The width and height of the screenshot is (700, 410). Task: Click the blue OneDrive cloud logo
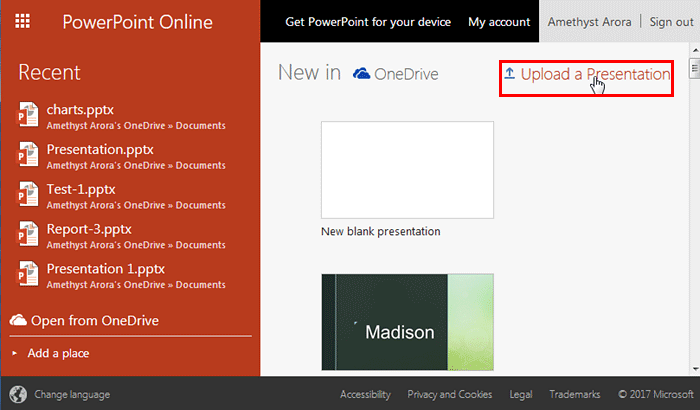coord(362,73)
